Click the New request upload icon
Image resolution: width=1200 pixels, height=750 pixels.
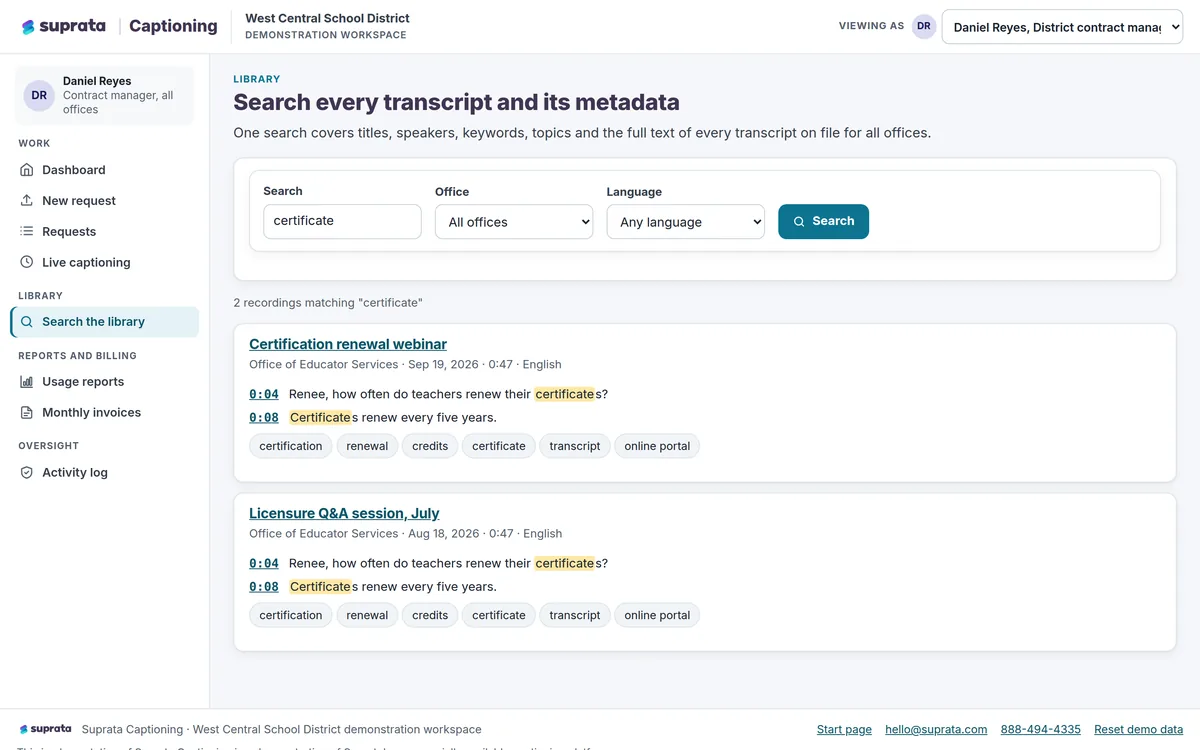[x=27, y=201]
